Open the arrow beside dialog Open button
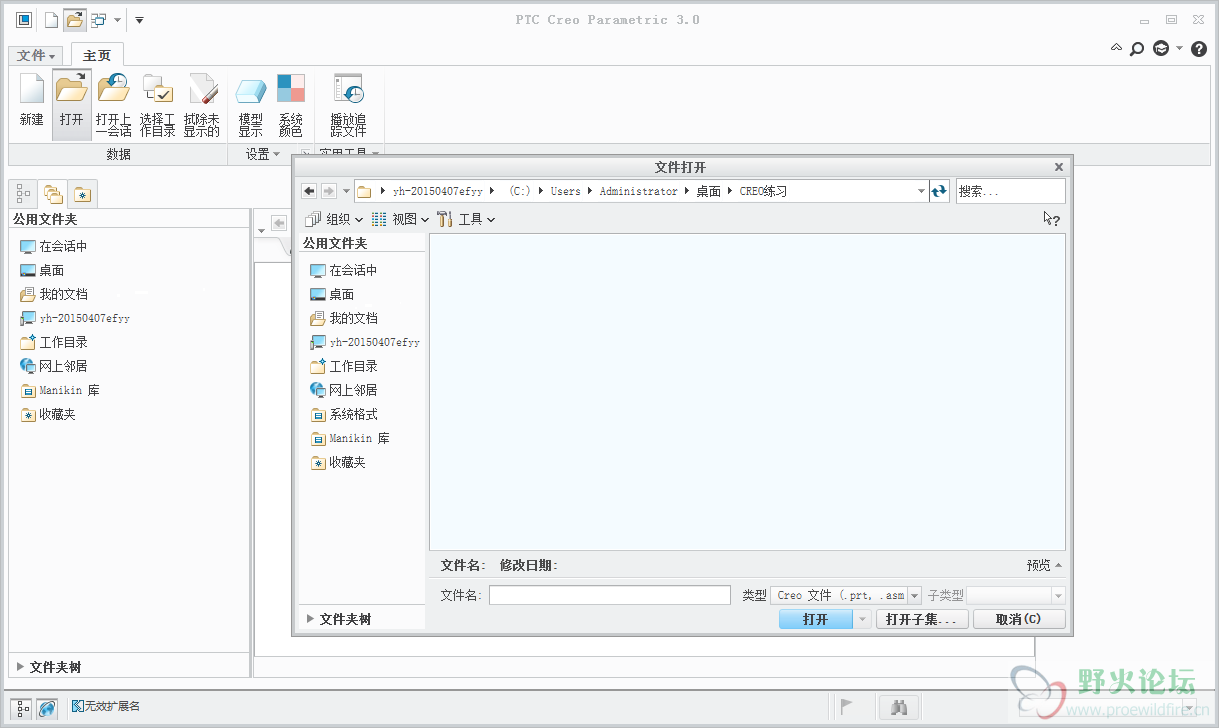The image size is (1219, 728). pos(863,619)
